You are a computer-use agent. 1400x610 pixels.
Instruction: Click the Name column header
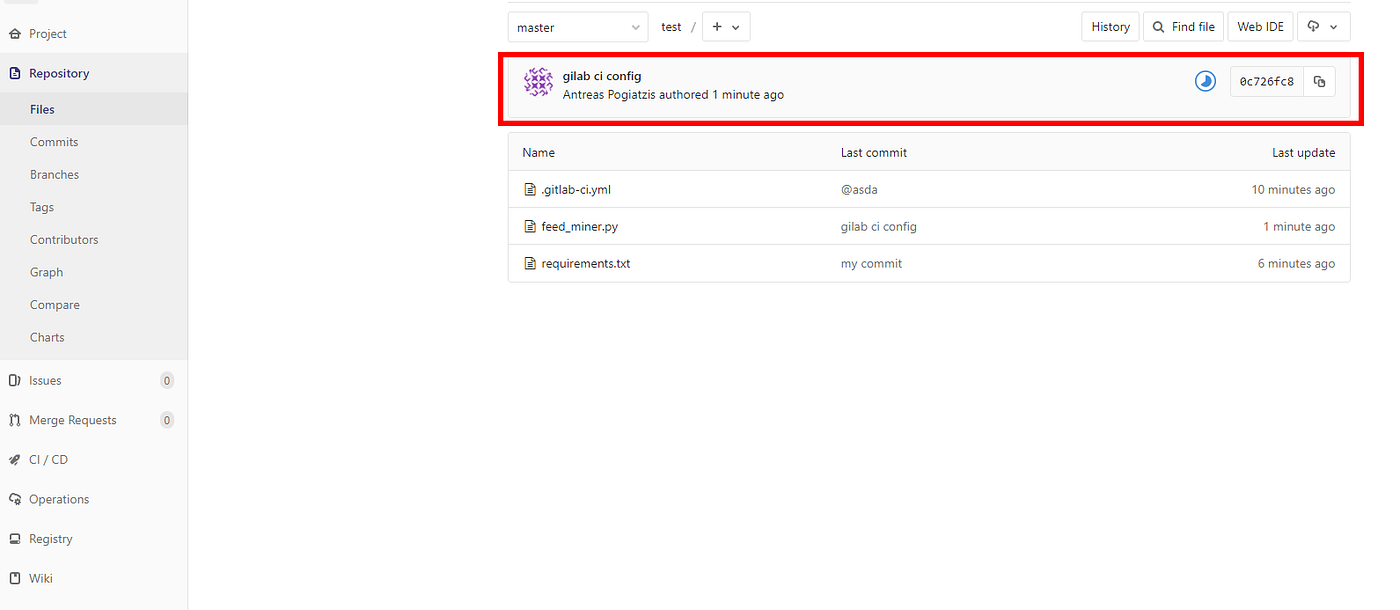(x=538, y=153)
